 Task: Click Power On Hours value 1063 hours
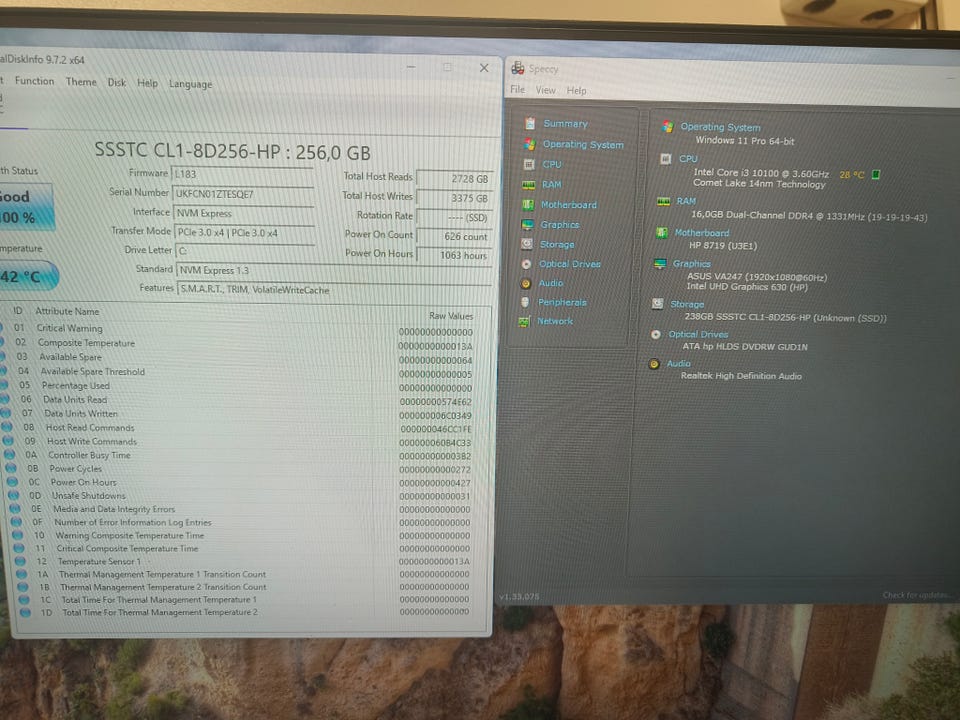pos(454,255)
